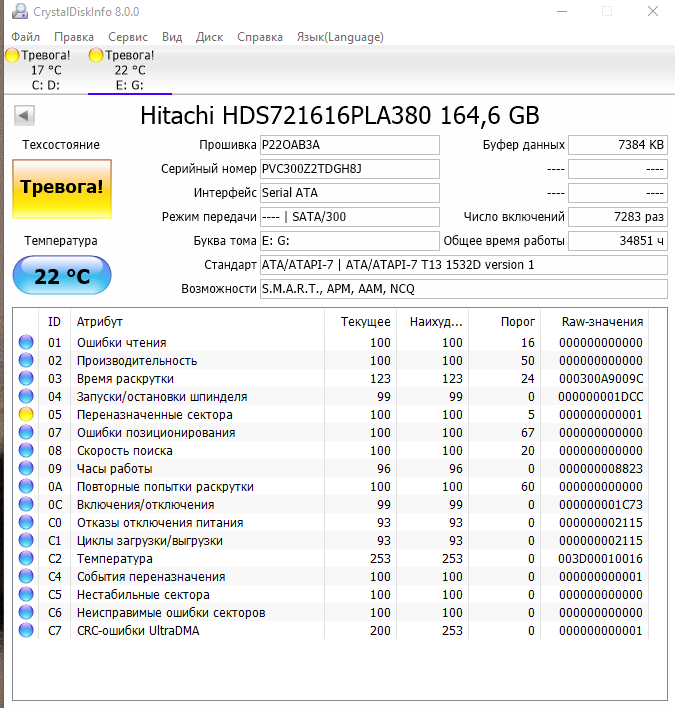Click the CrystalDiskInfo app icon in title bar
Image resolution: width=675 pixels, height=708 pixels.
[x=15, y=12]
